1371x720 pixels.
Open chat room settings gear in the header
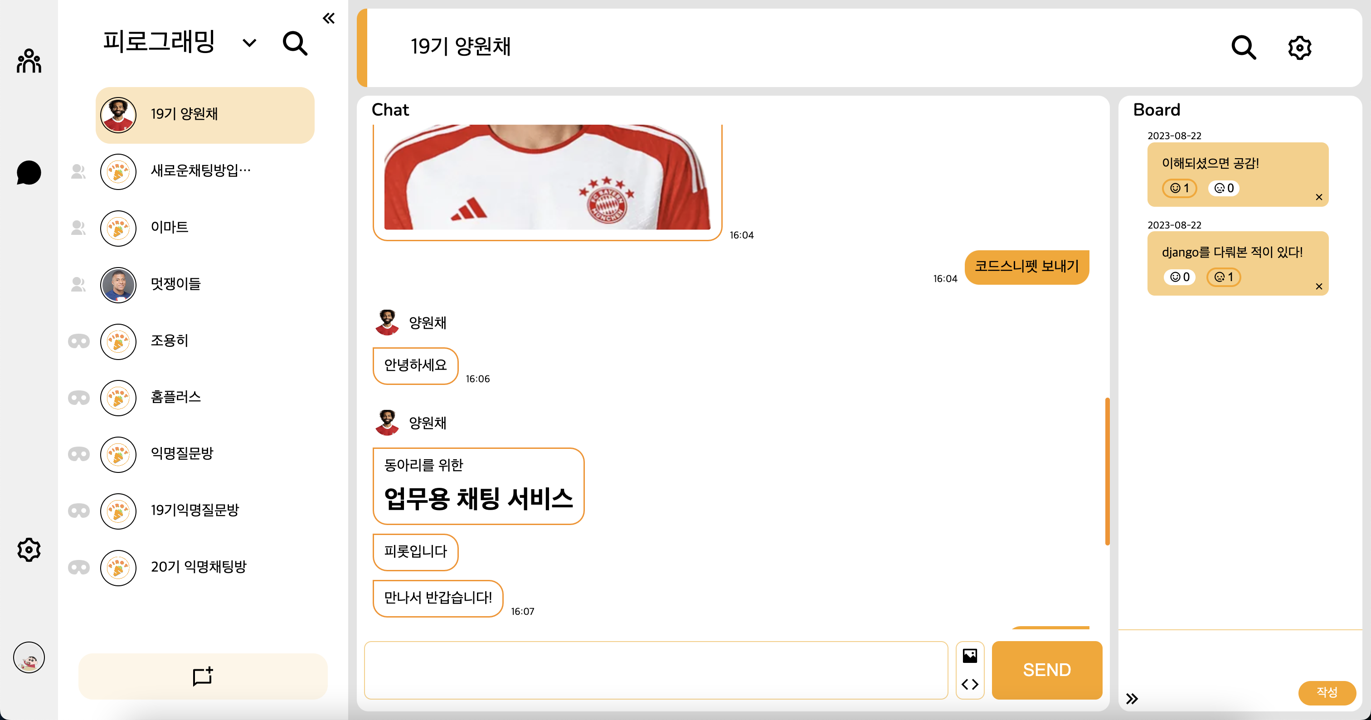[x=1299, y=47]
